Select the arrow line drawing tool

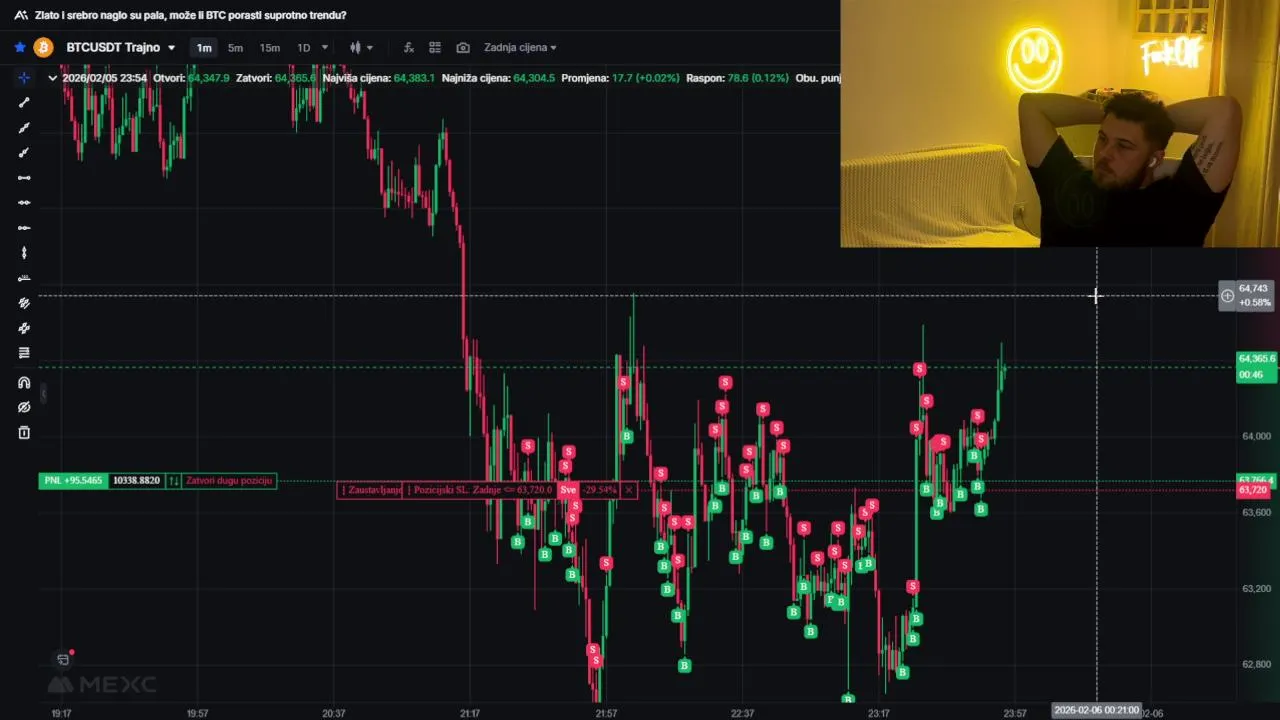tap(24, 153)
